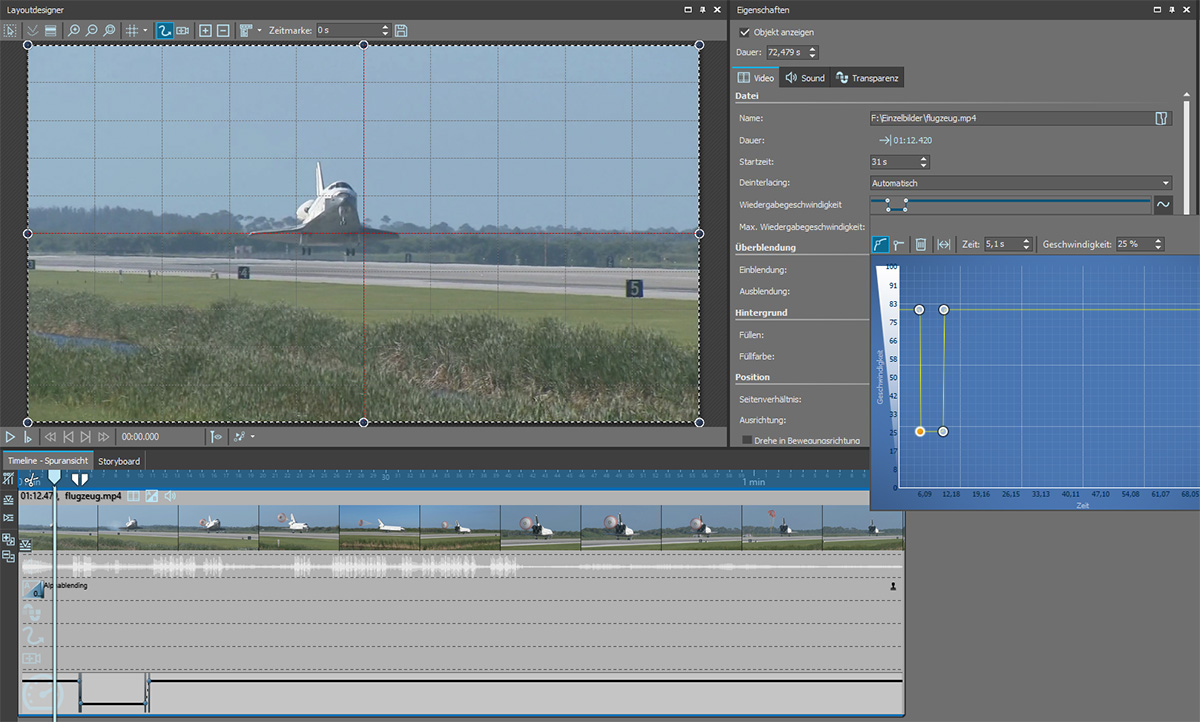Click the orange keyframe point on speed curve
Image resolution: width=1200 pixels, height=722 pixels.
(920, 431)
